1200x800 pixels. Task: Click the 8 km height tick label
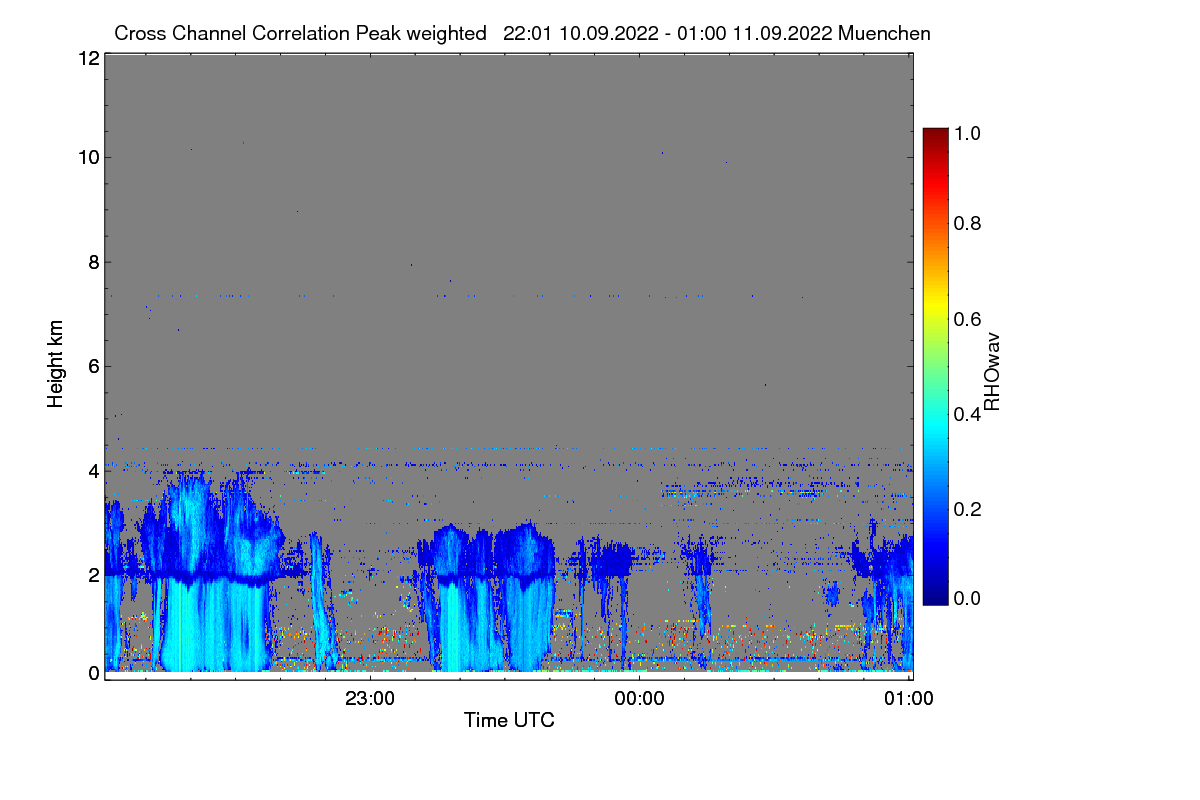94,262
